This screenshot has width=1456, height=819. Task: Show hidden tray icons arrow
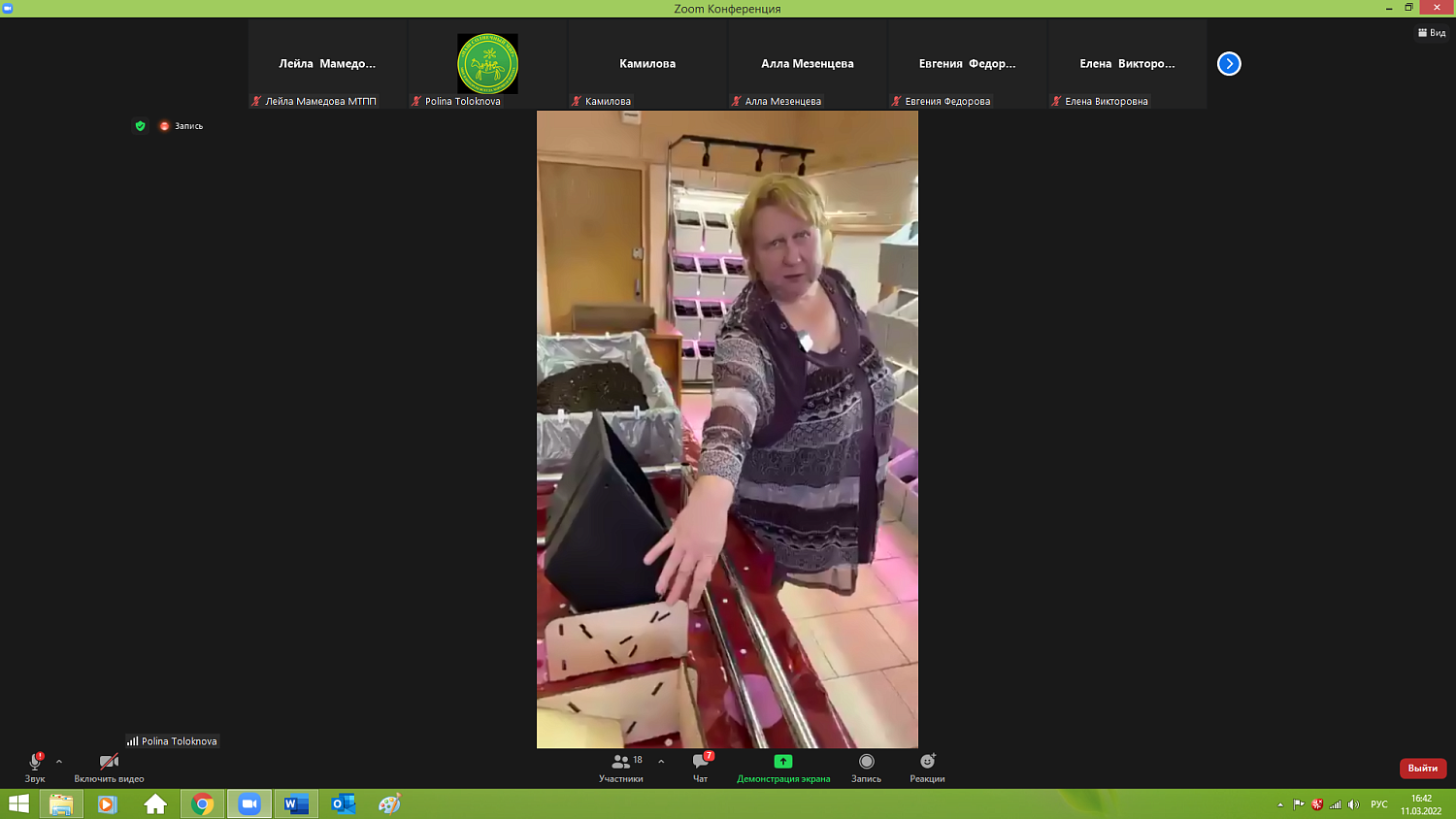pos(1280,804)
